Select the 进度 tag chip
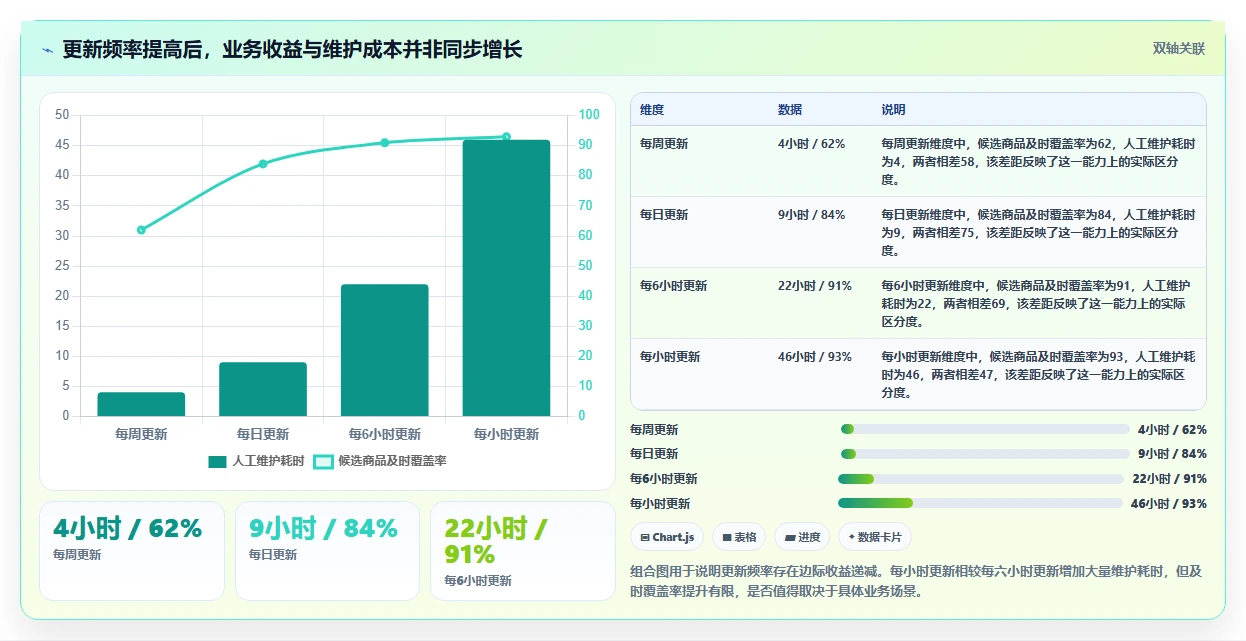Screen dimensions: 1246x641 pos(802,537)
